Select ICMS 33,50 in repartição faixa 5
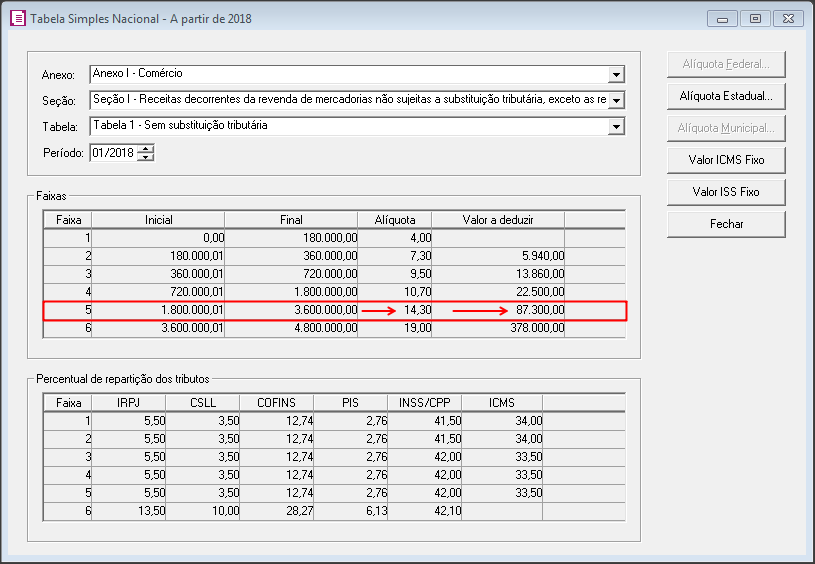This screenshot has width=815, height=564. [x=502, y=493]
